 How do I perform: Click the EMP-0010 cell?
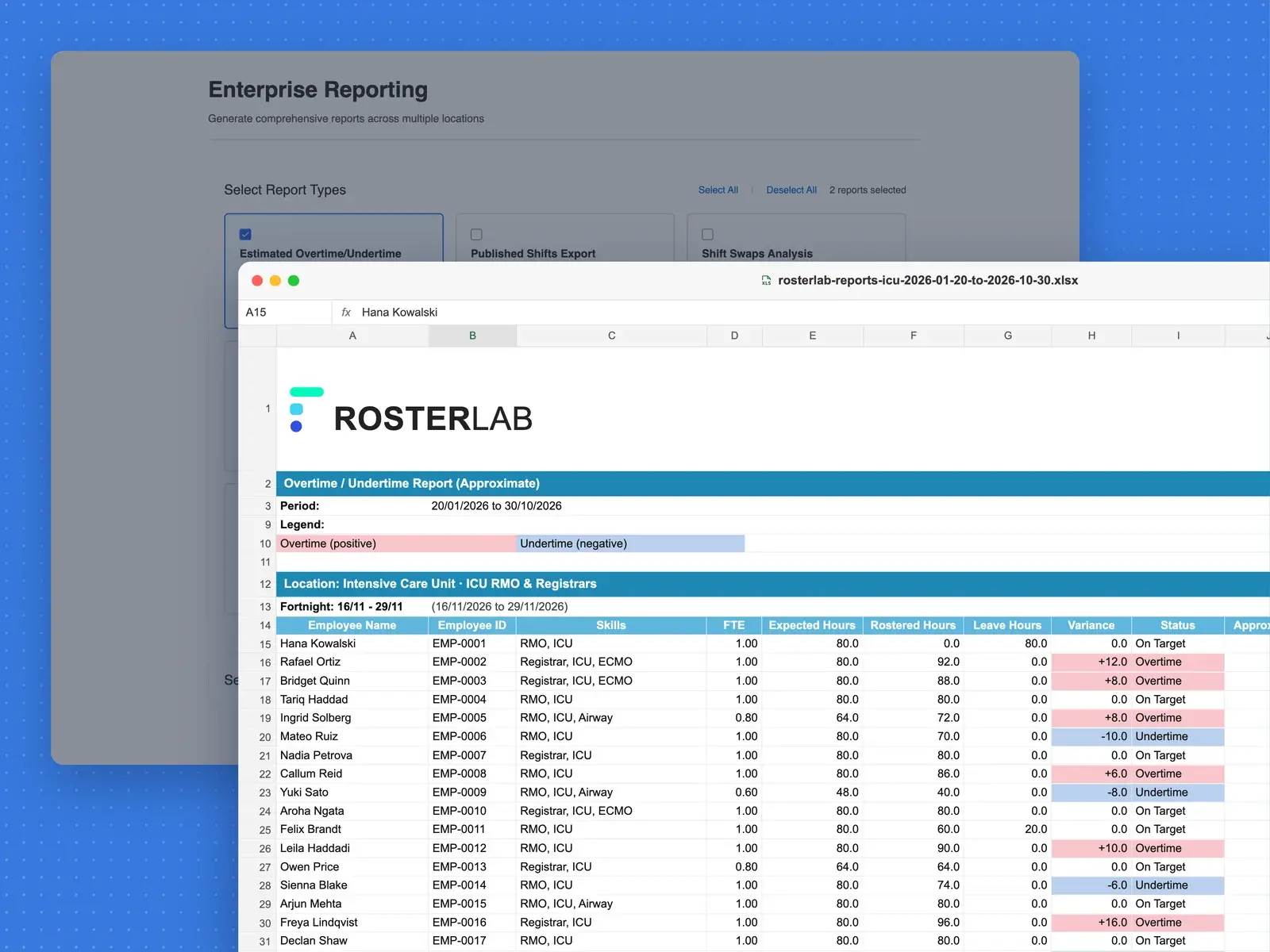coord(472,811)
